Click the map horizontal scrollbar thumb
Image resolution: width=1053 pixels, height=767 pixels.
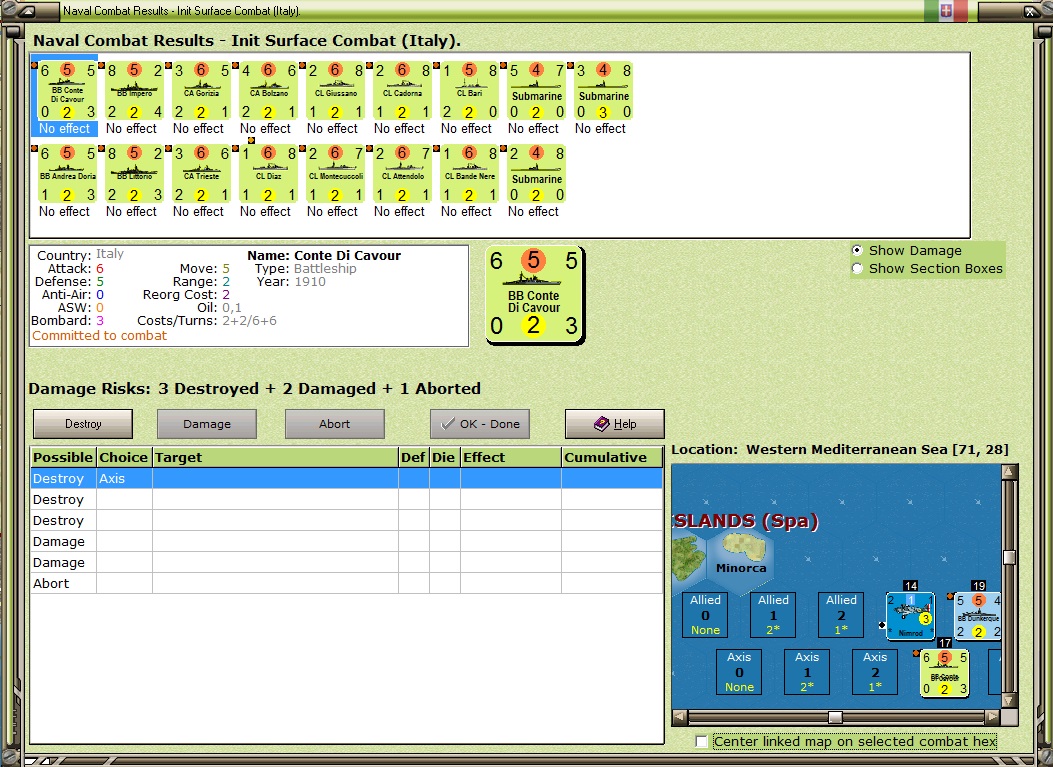[x=835, y=717]
